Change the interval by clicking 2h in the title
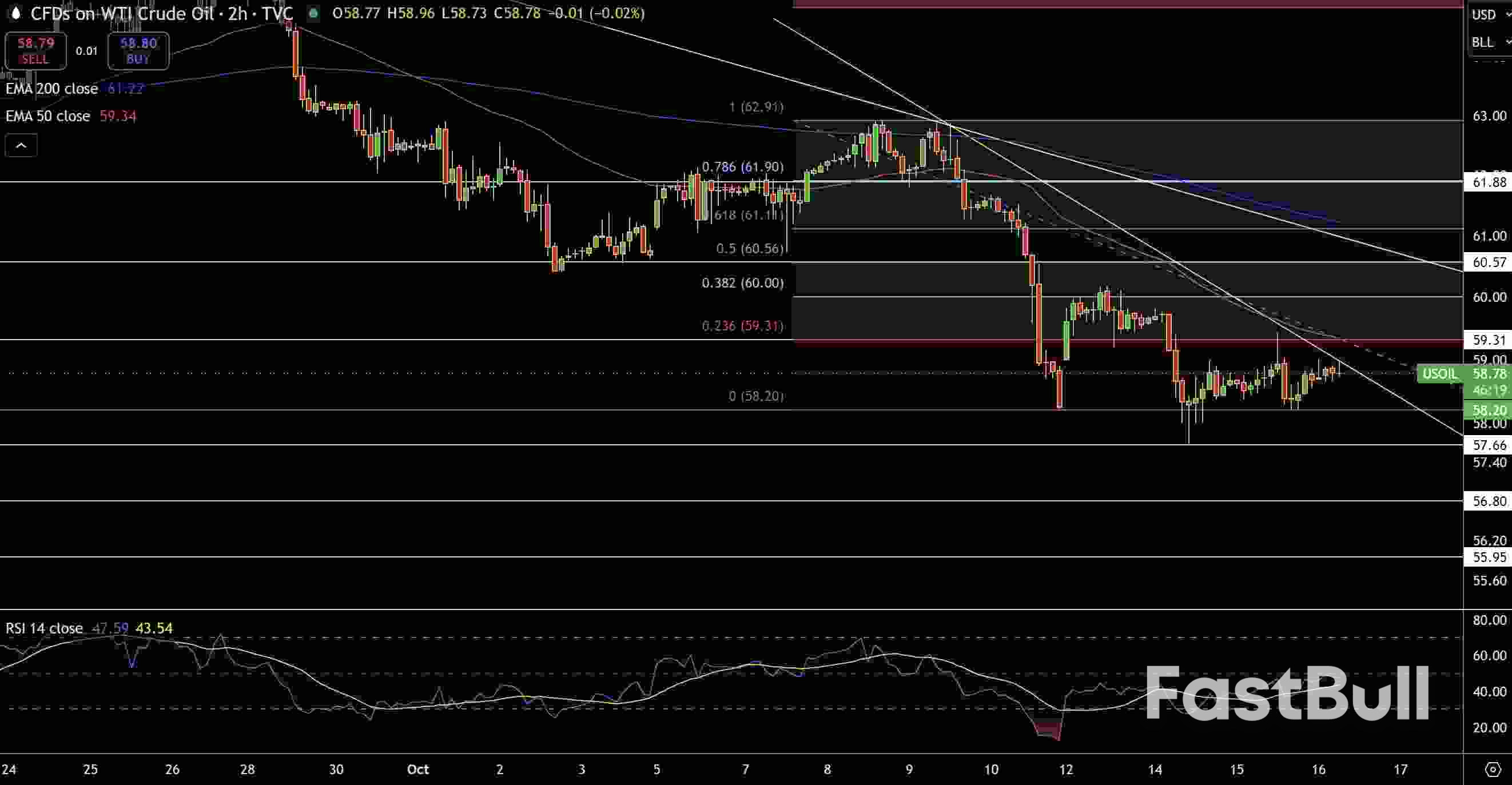Viewport: 1512px width, 785px height. [237, 14]
